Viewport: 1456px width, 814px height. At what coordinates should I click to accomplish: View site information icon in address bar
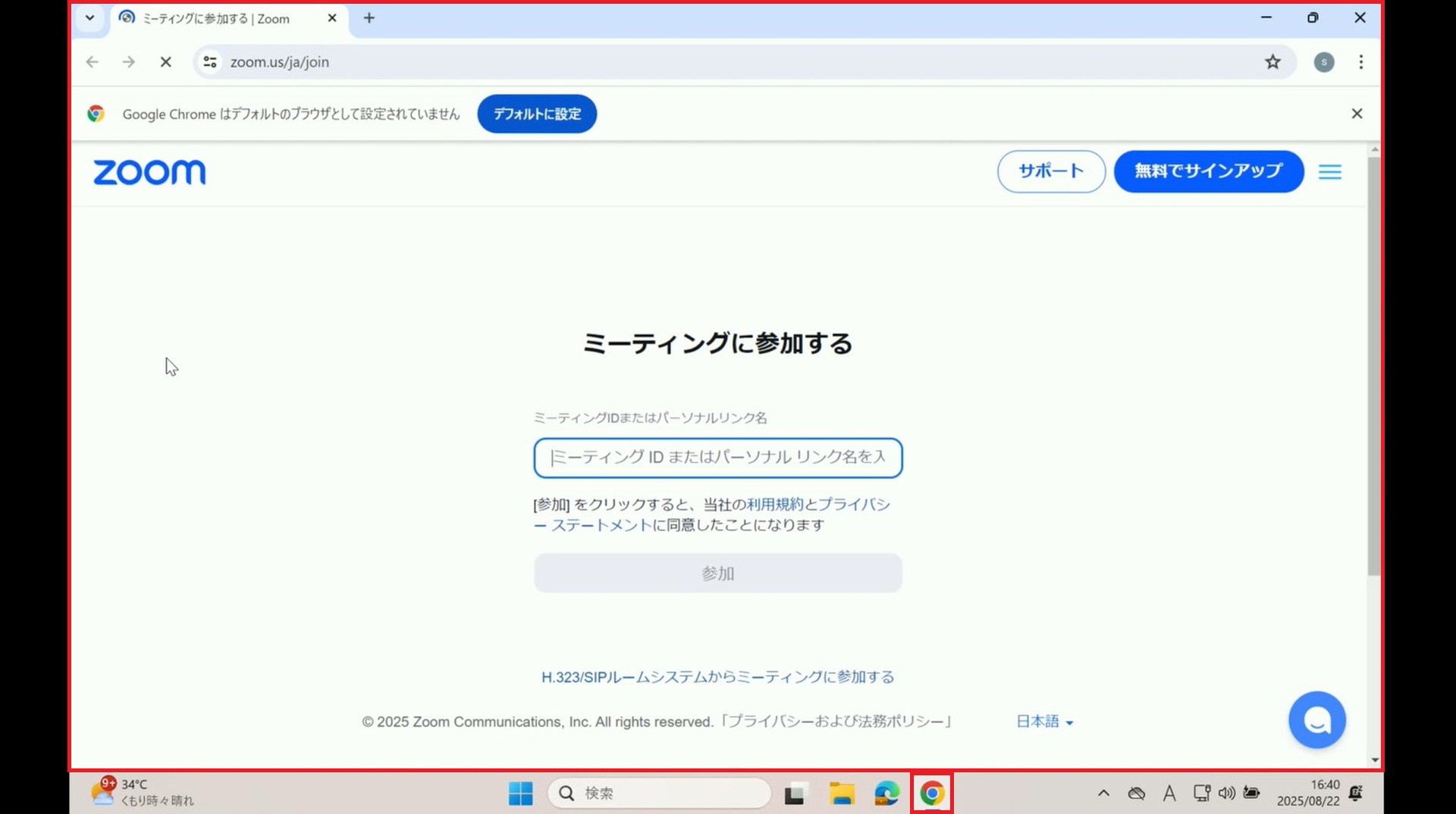[210, 62]
